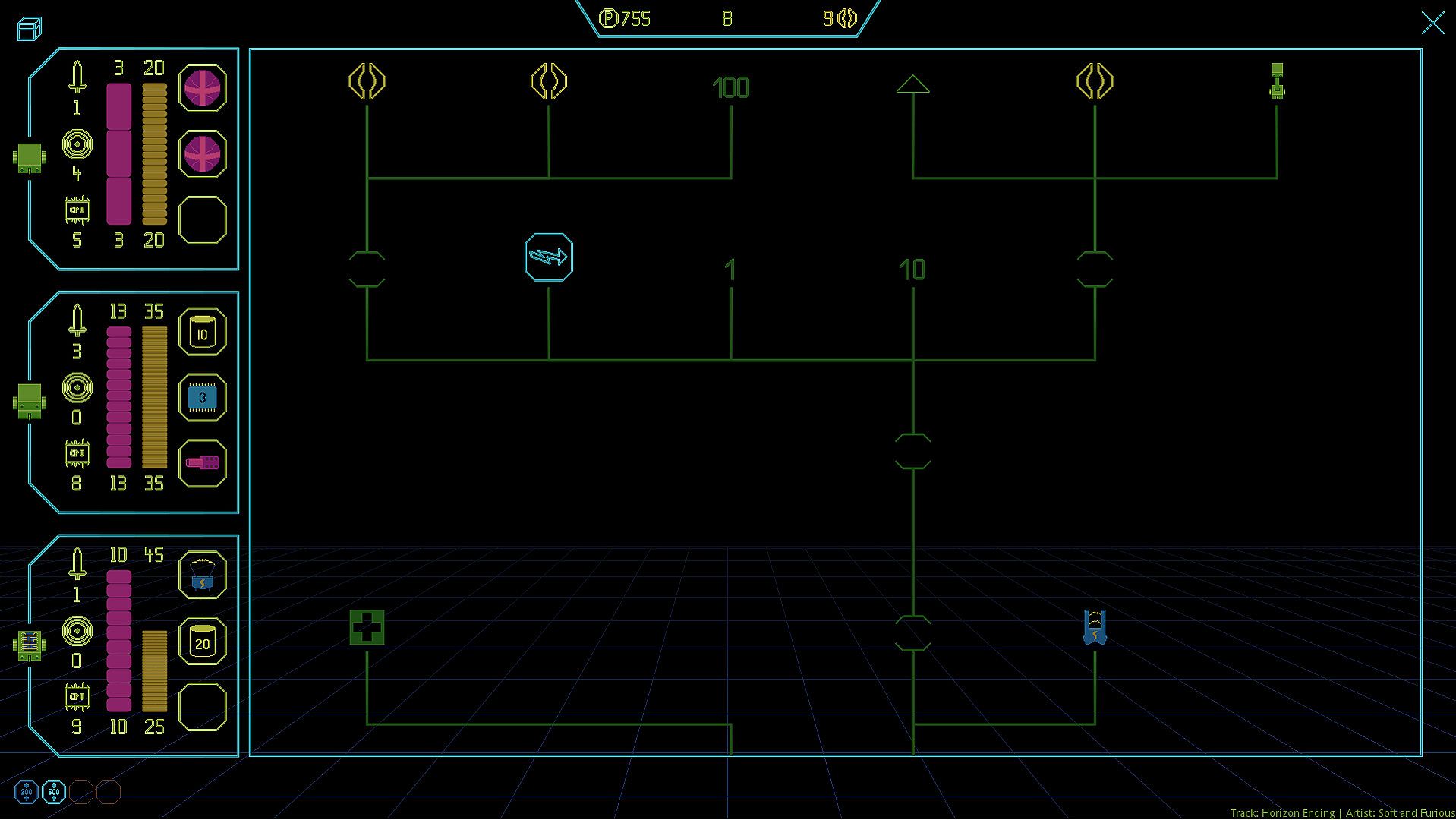This screenshot has height=820, width=1456.
Task: Close the program editor with the X
Action: [1432, 23]
